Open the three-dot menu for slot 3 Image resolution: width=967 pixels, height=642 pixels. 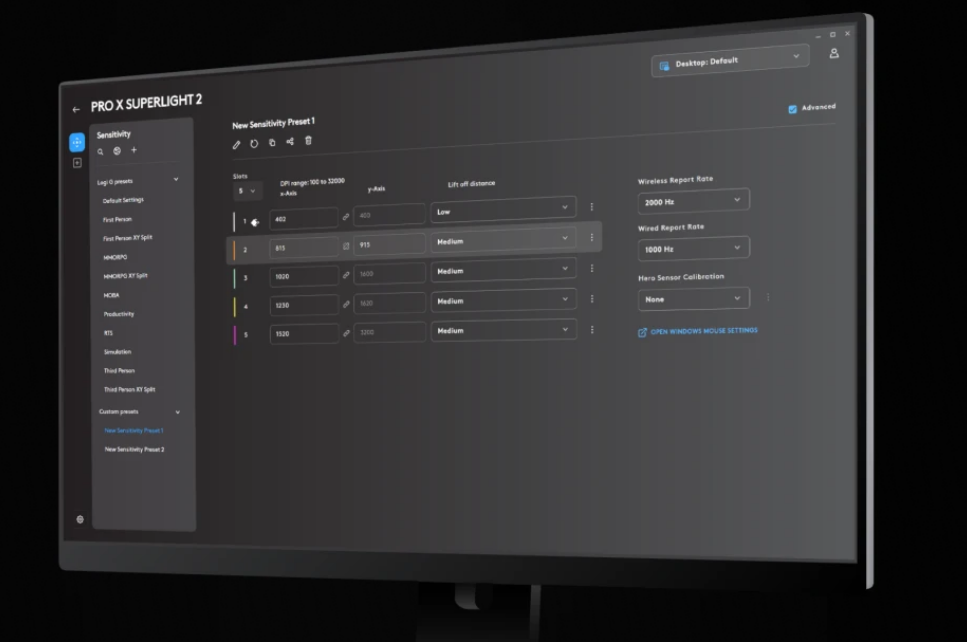(592, 268)
